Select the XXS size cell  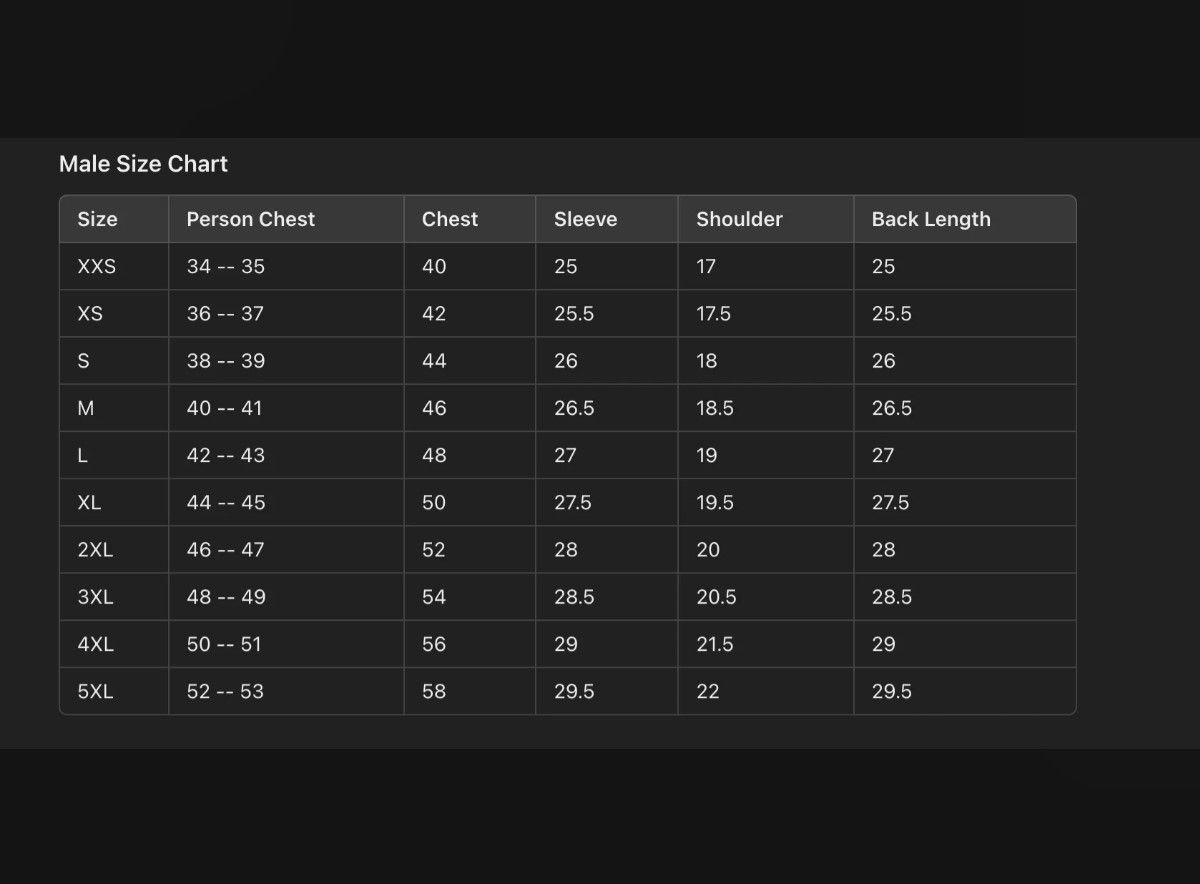[96, 267]
